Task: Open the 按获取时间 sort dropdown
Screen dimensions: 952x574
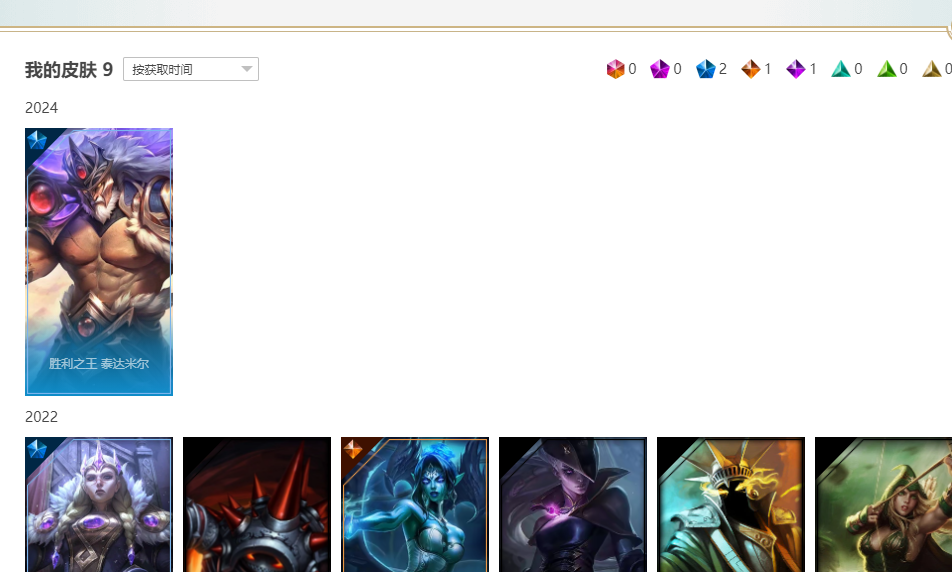Action: coord(191,69)
